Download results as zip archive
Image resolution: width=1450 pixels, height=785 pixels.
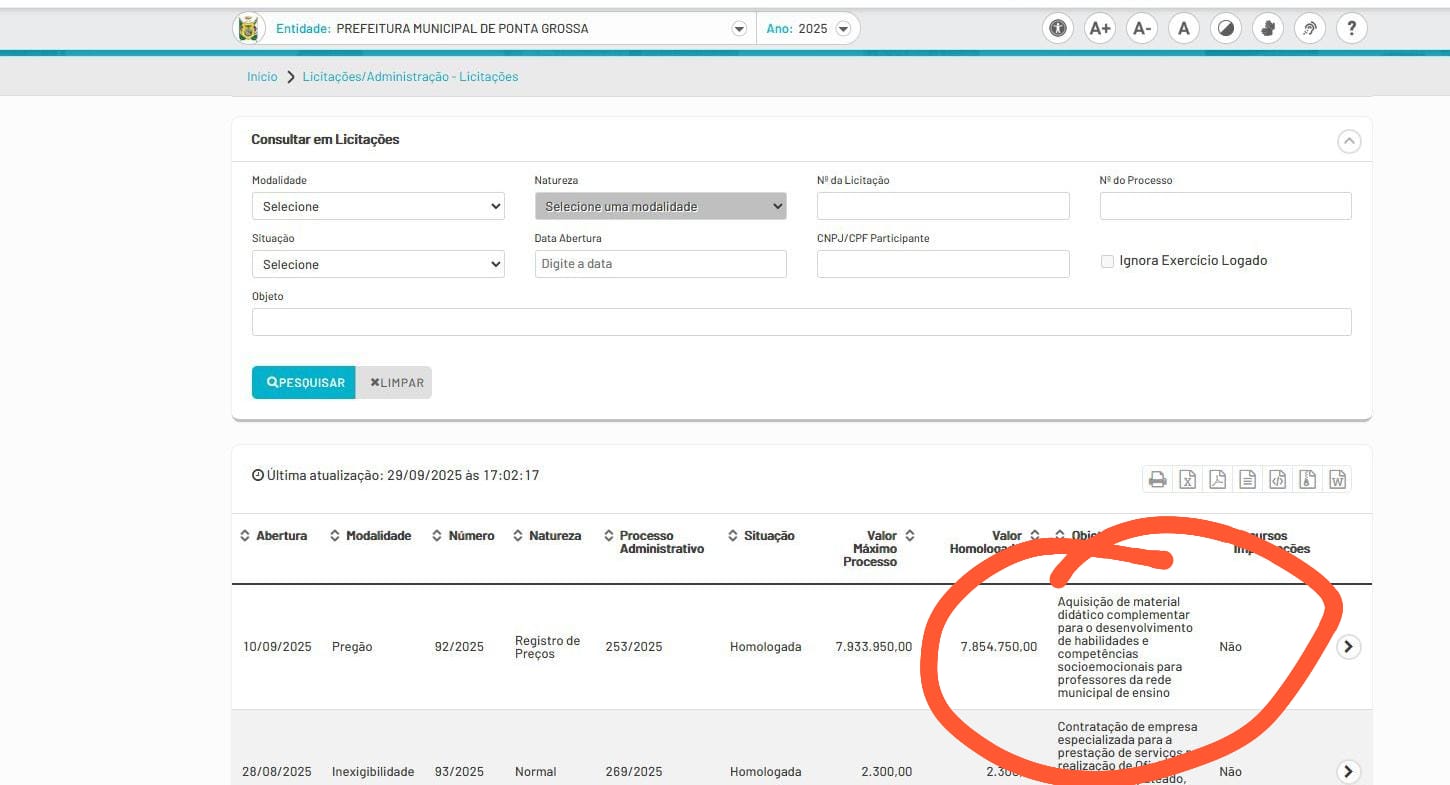pyautogui.click(x=1307, y=479)
